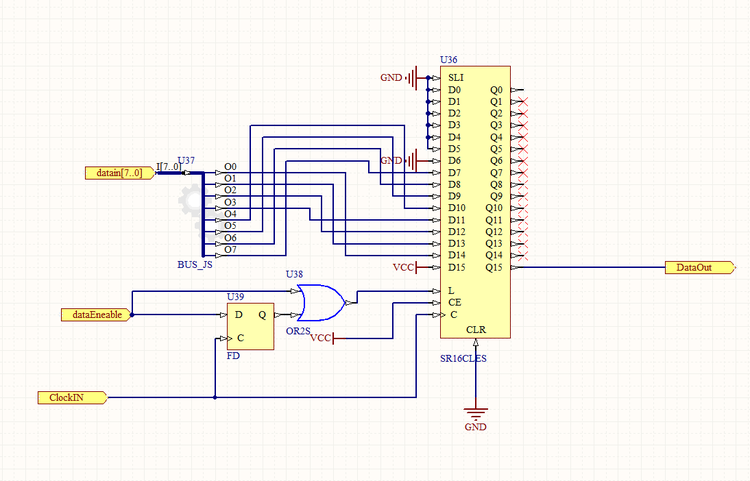750x481 pixels.
Task: Select the BUS_JS component label
Action: 194,266
